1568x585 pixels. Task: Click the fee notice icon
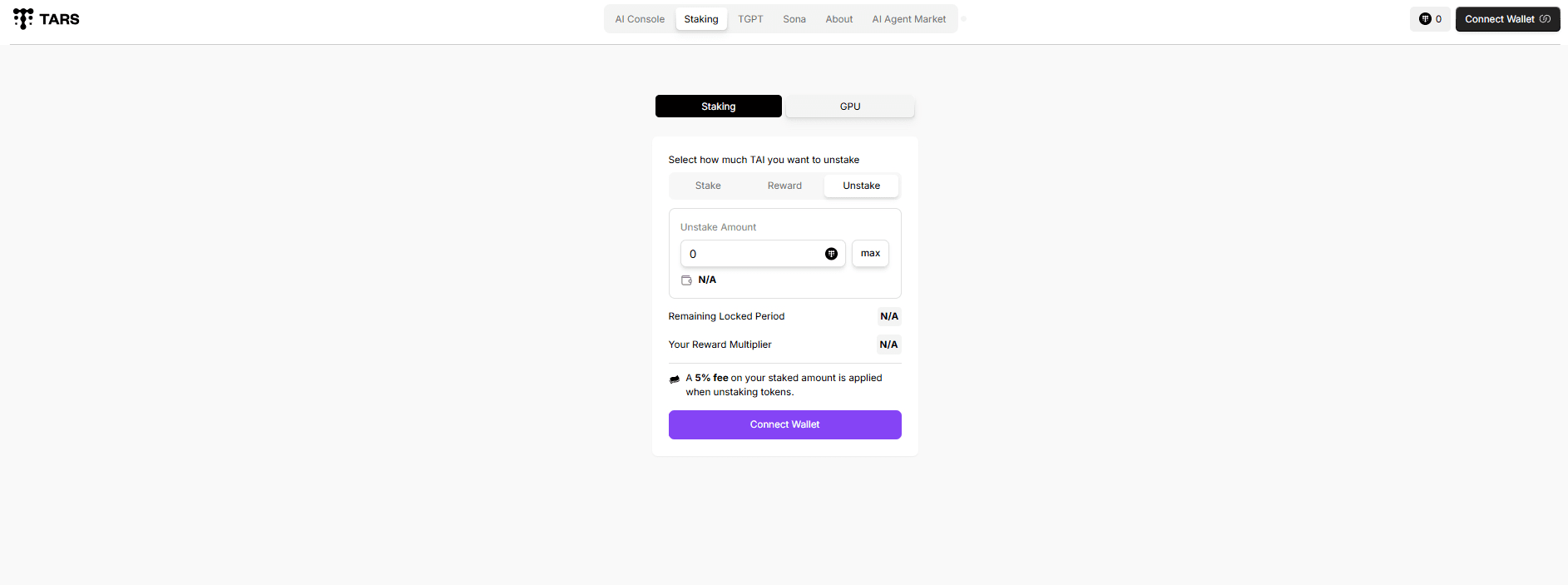pyautogui.click(x=675, y=379)
